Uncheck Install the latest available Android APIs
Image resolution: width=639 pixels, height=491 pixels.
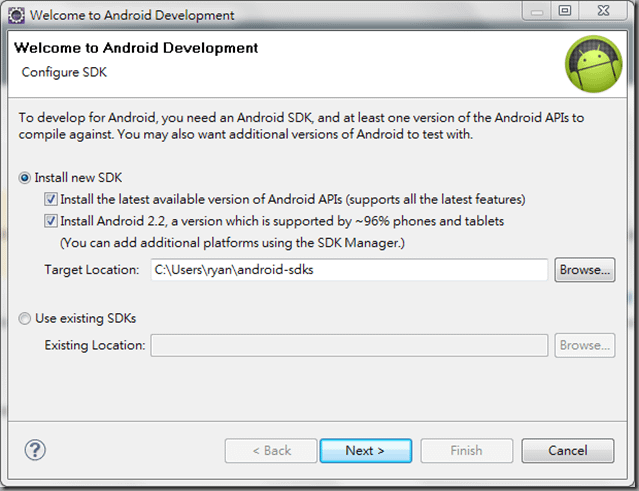click(x=51, y=199)
